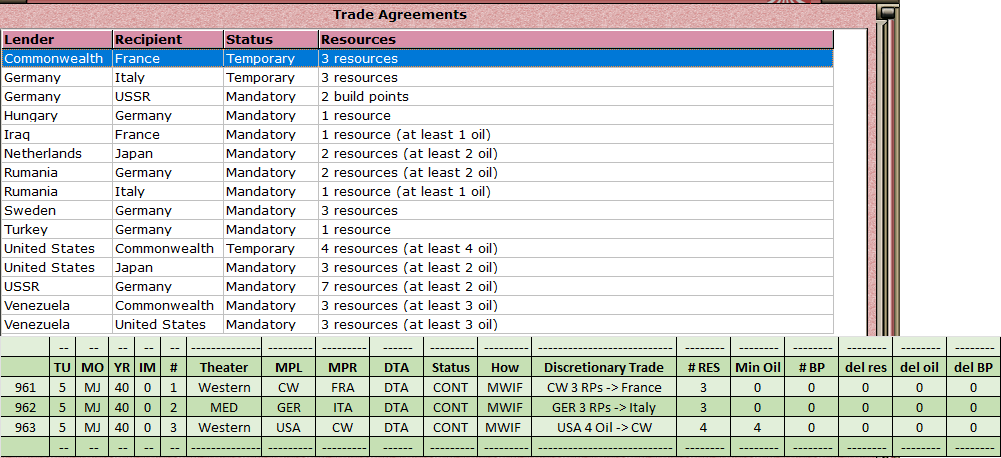Image resolution: width=1001 pixels, height=458 pixels.
Task: Click the MED theater cell in row 962
Action: click(223, 408)
